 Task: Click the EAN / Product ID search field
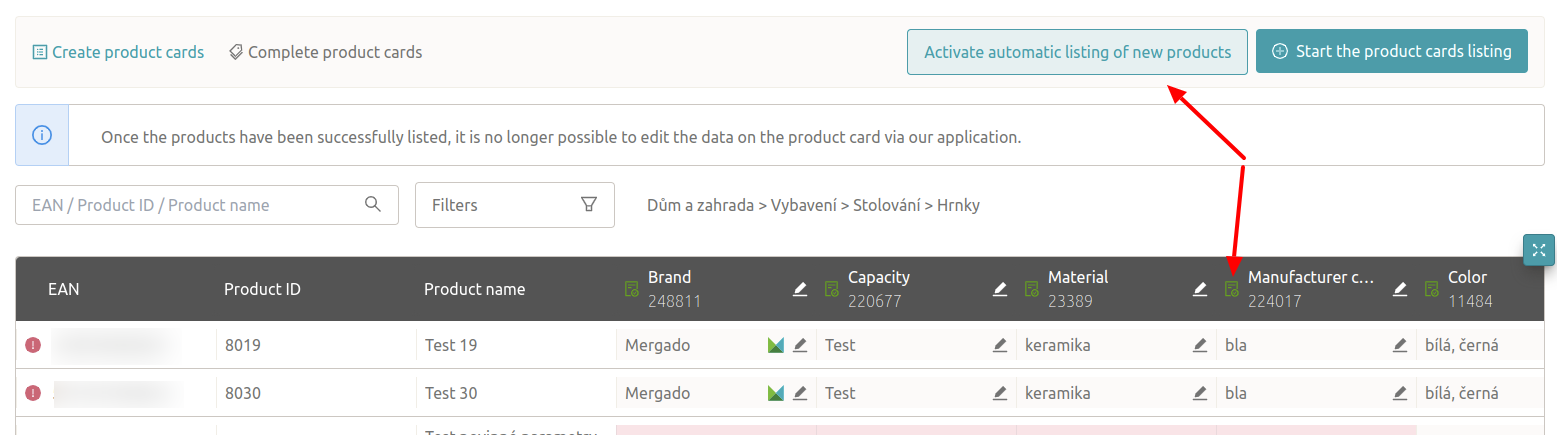pyautogui.click(x=190, y=205)
